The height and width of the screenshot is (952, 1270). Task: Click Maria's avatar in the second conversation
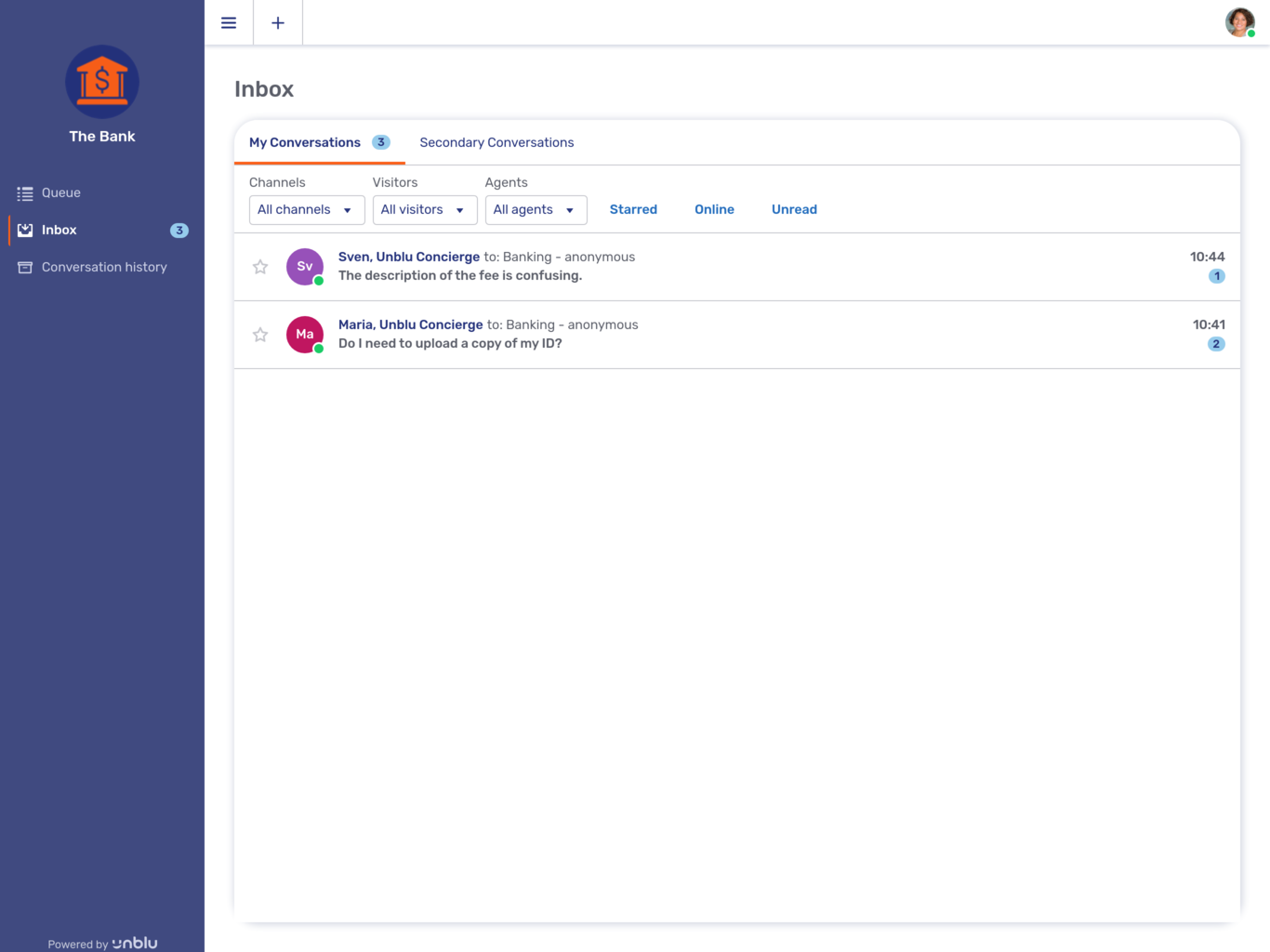304,335
